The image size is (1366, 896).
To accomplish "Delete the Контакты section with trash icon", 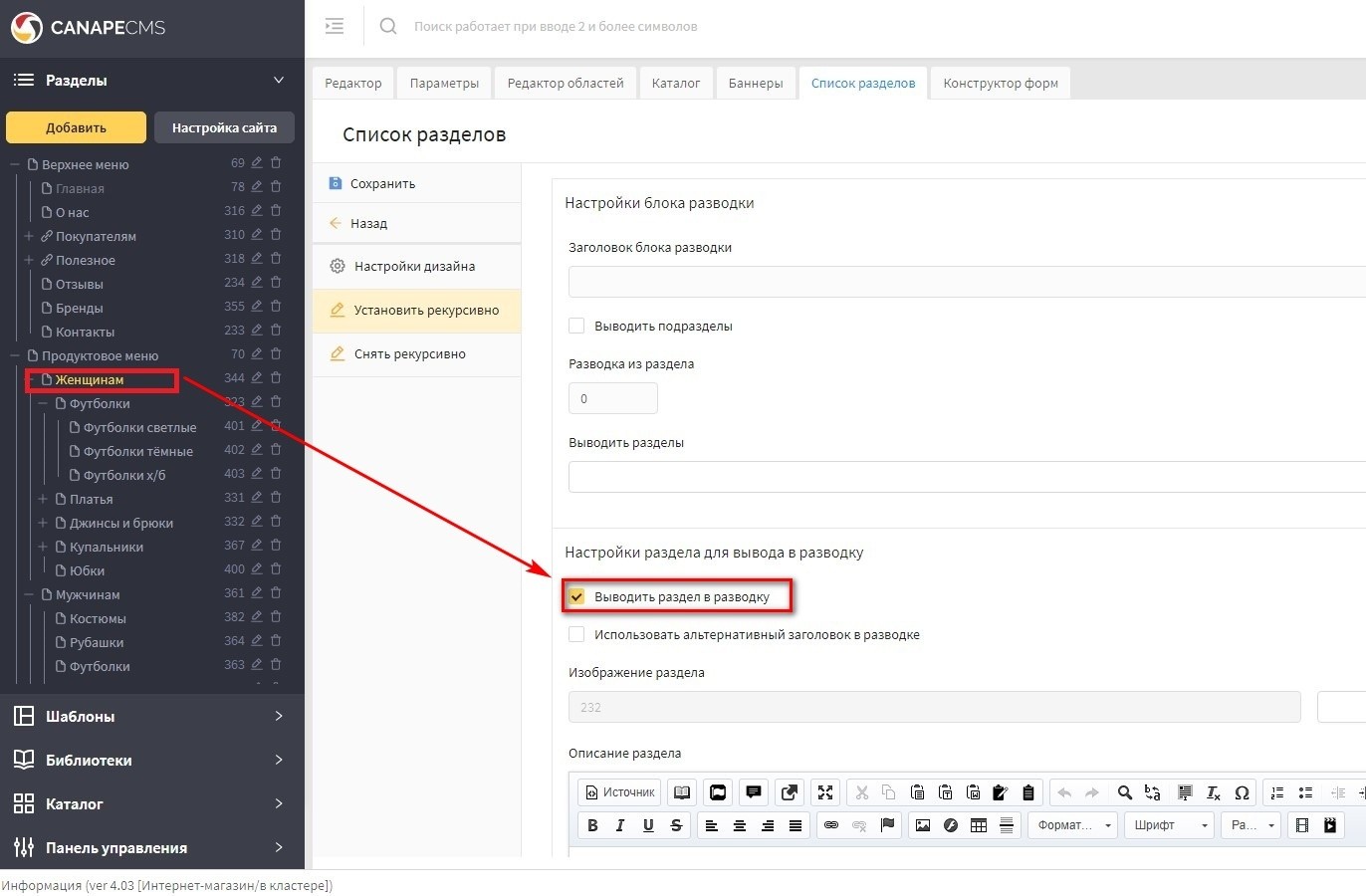I will click(x=276, y=331).
